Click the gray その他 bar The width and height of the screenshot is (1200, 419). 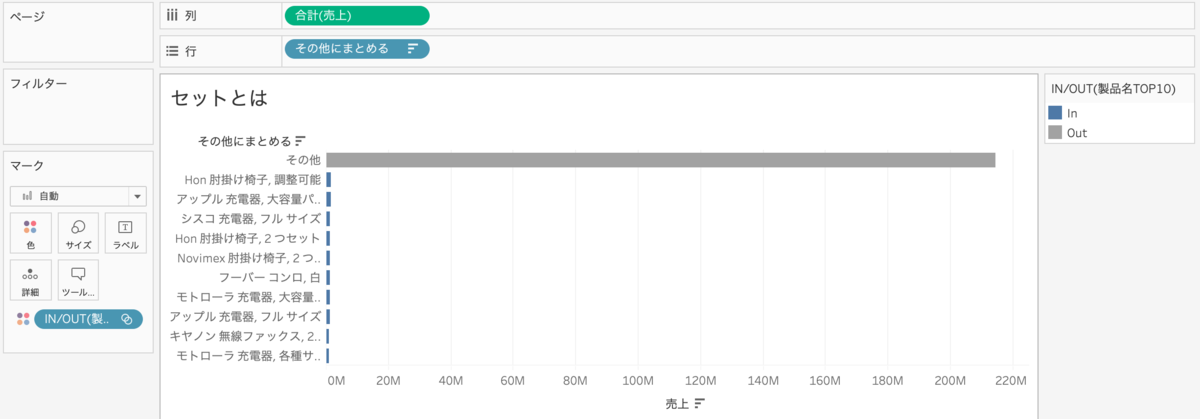[x=661, y=160]
